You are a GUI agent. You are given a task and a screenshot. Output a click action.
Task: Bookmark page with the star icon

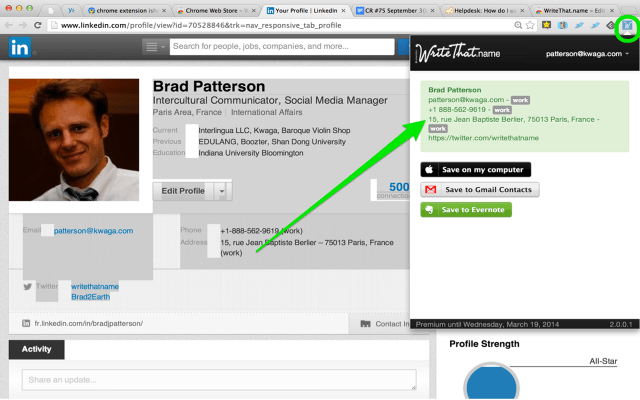[530, 25]
